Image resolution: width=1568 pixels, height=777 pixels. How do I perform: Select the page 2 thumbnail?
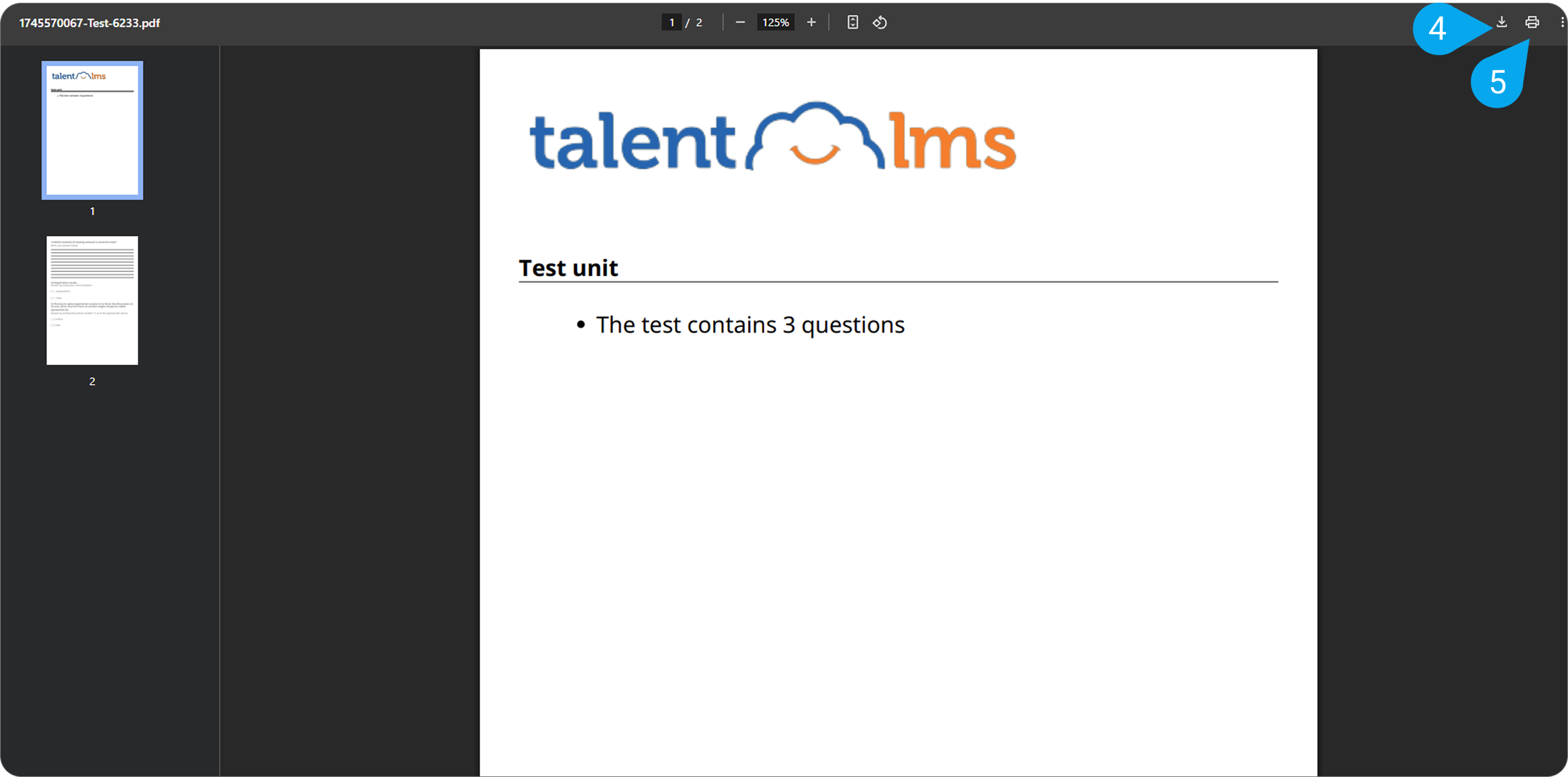92,301
